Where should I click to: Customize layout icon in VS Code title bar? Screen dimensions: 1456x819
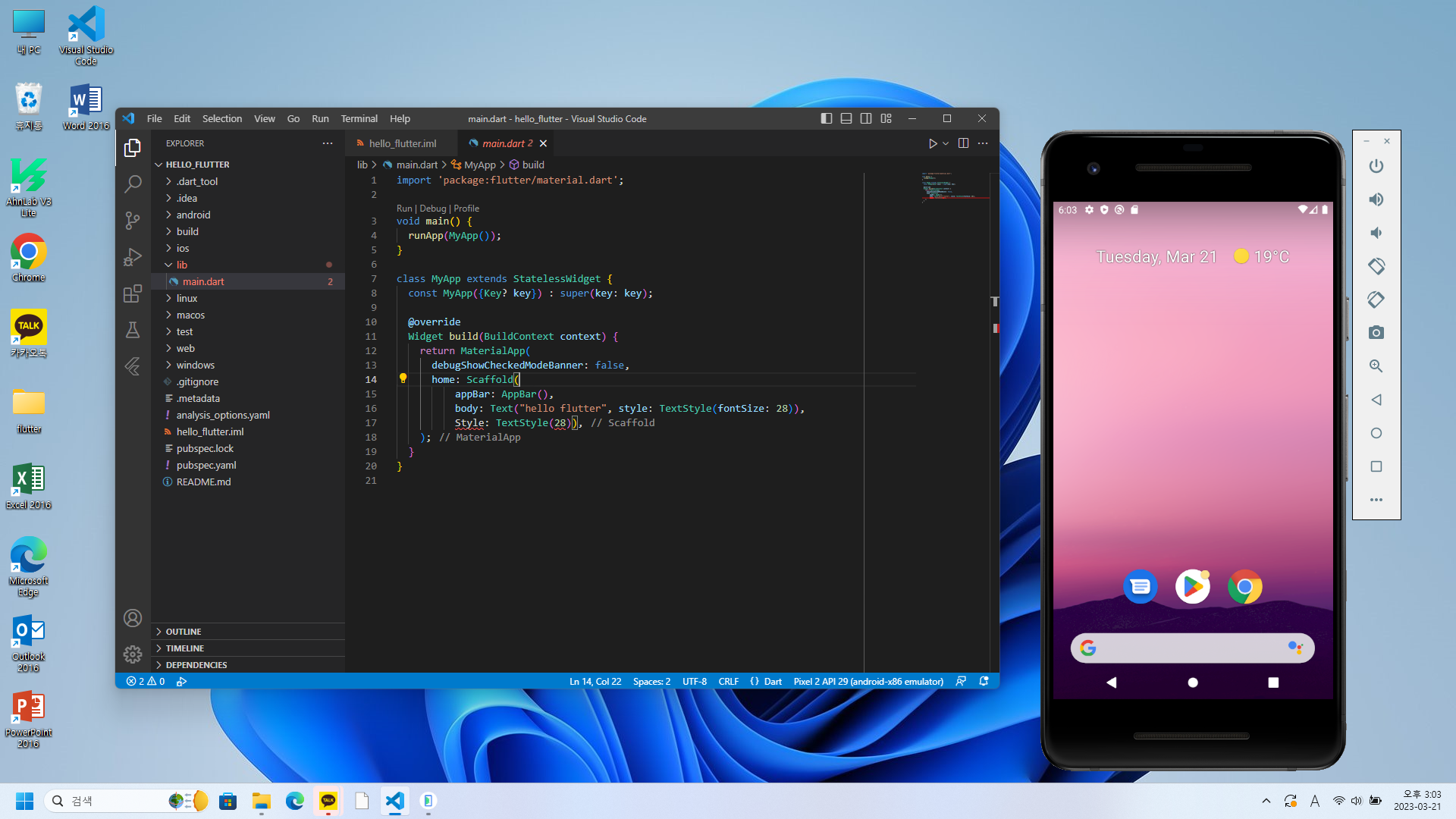[x=886, y=118]
